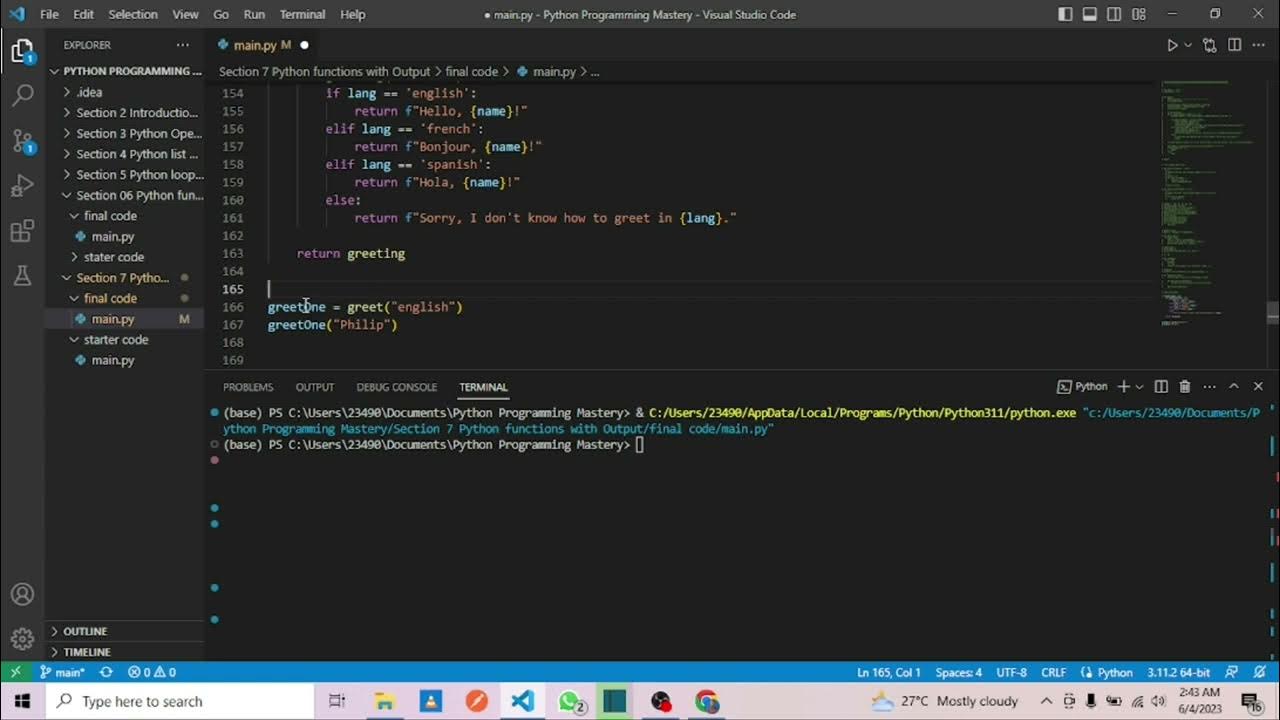Open Customize Layout options
1280x720 pixels.
[1139, 14]
